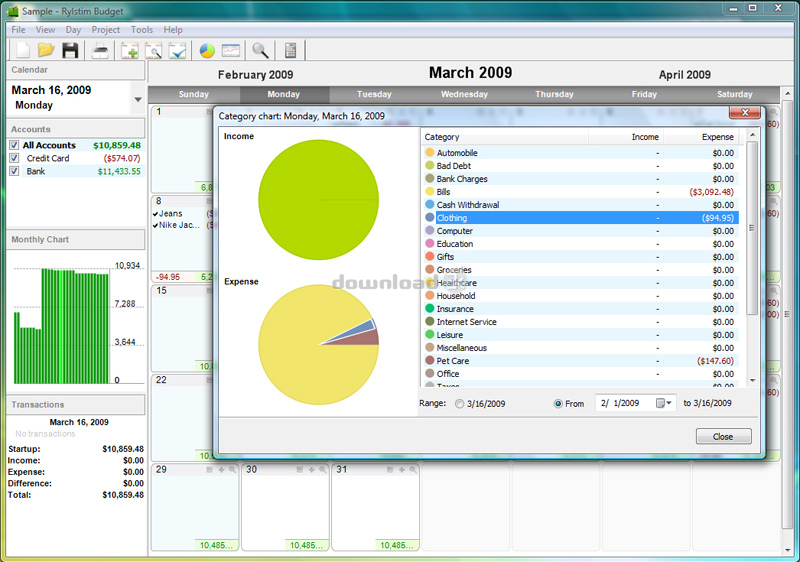800x562 pixels.
Task: Open the calculator tool icon
Action: [291, 50]
